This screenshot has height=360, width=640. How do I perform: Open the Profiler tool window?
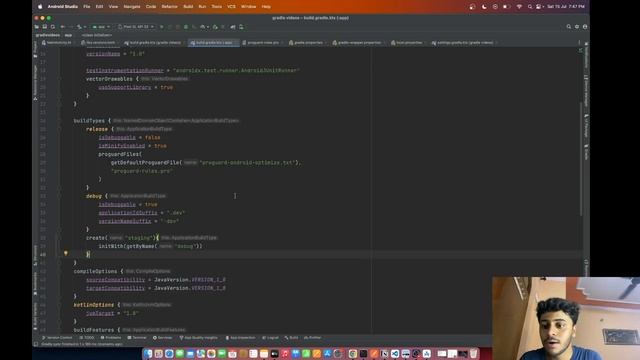pos(313,338)
